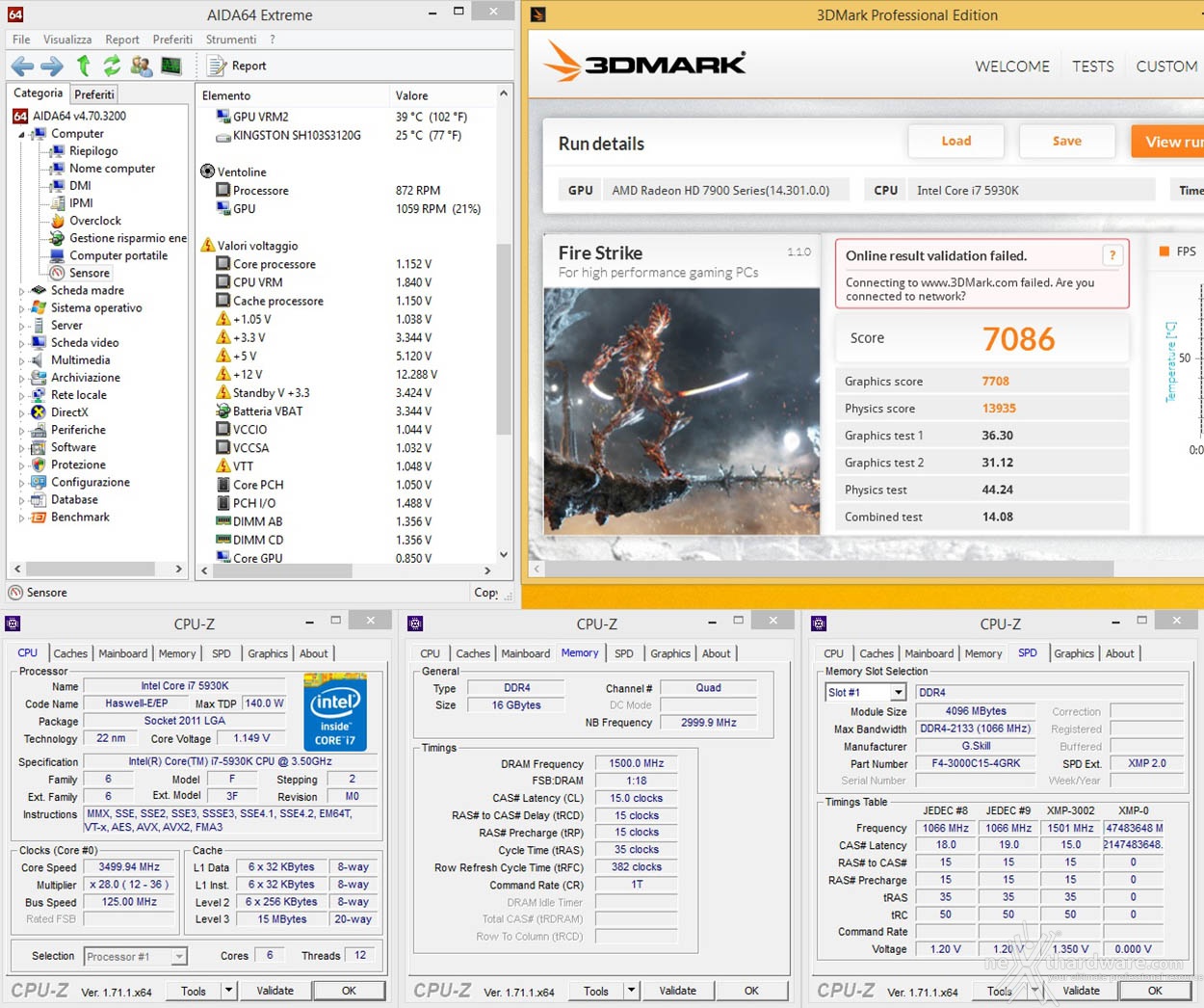Open the WELCOME tab in 3DMark

tap(1012, 66)
